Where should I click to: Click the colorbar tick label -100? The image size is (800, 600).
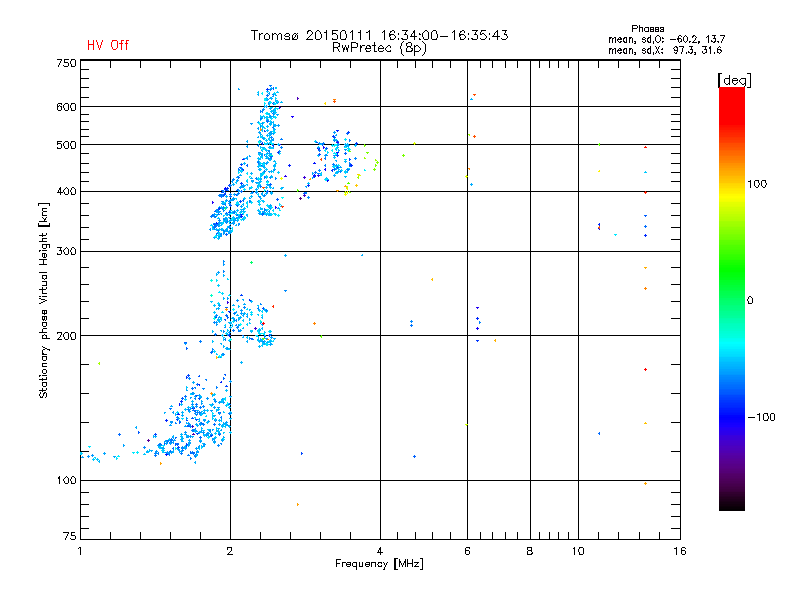[x=762, y=417]
